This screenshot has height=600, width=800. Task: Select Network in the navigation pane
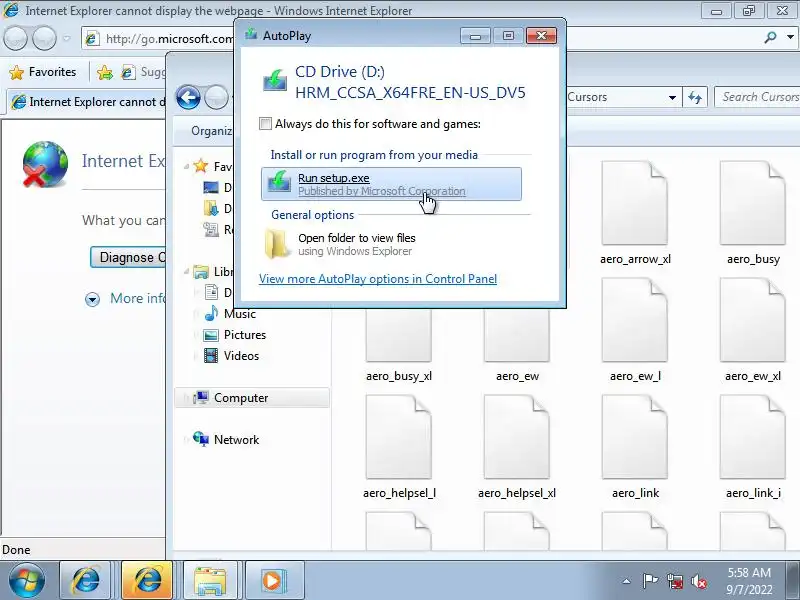coord(236,440)
